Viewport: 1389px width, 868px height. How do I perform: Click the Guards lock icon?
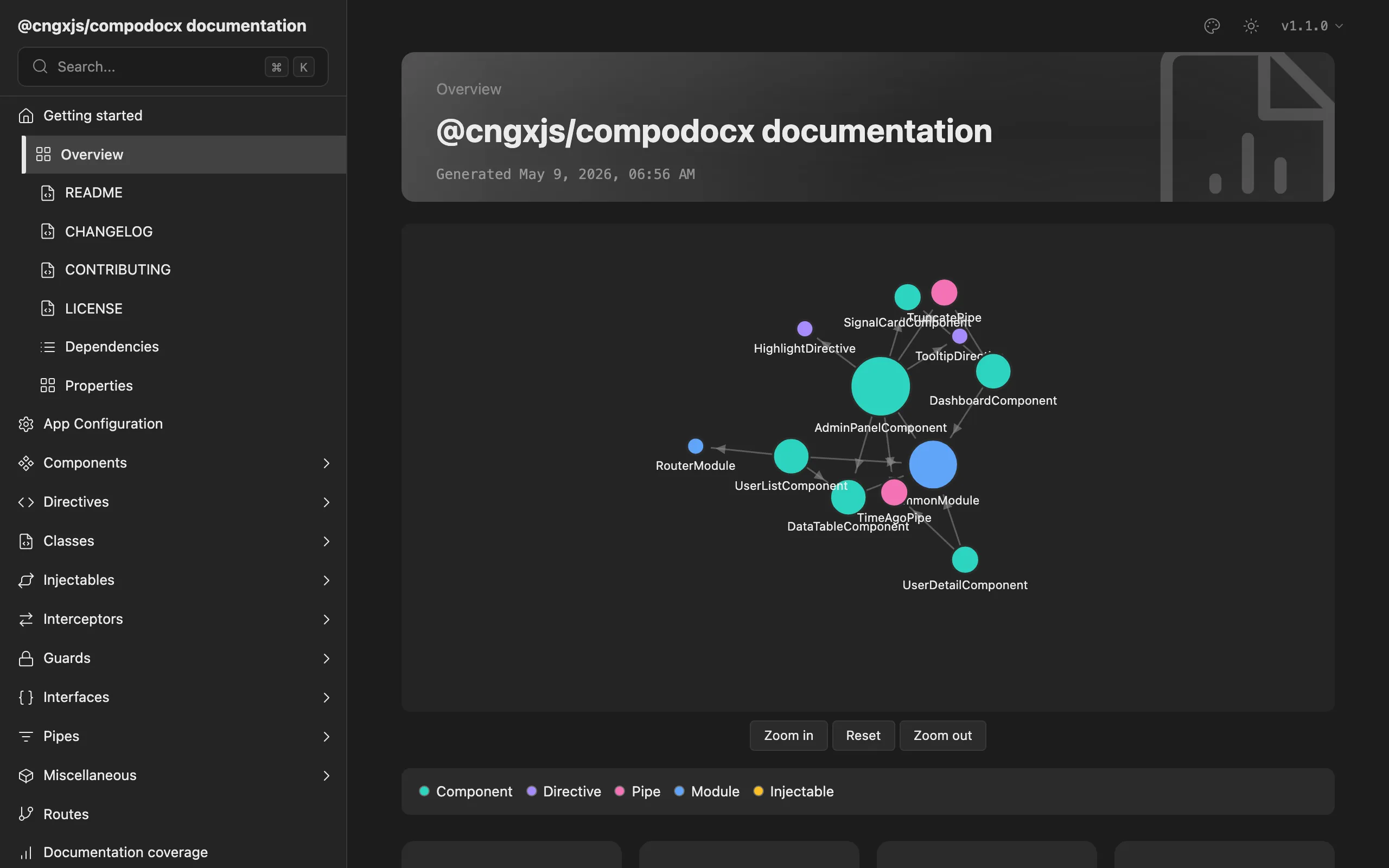pyautogui.click(x=26, y=658)
